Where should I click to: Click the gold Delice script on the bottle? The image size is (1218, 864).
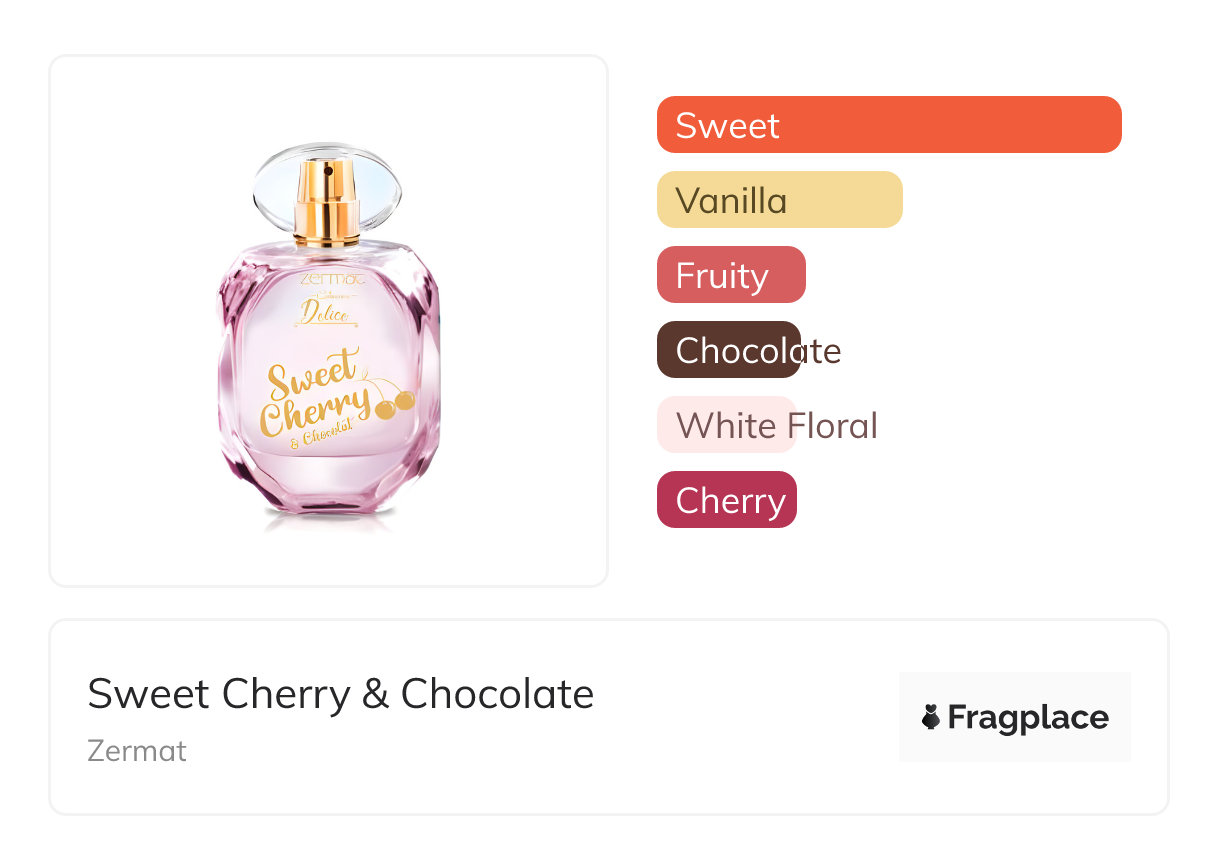point(324,314)
